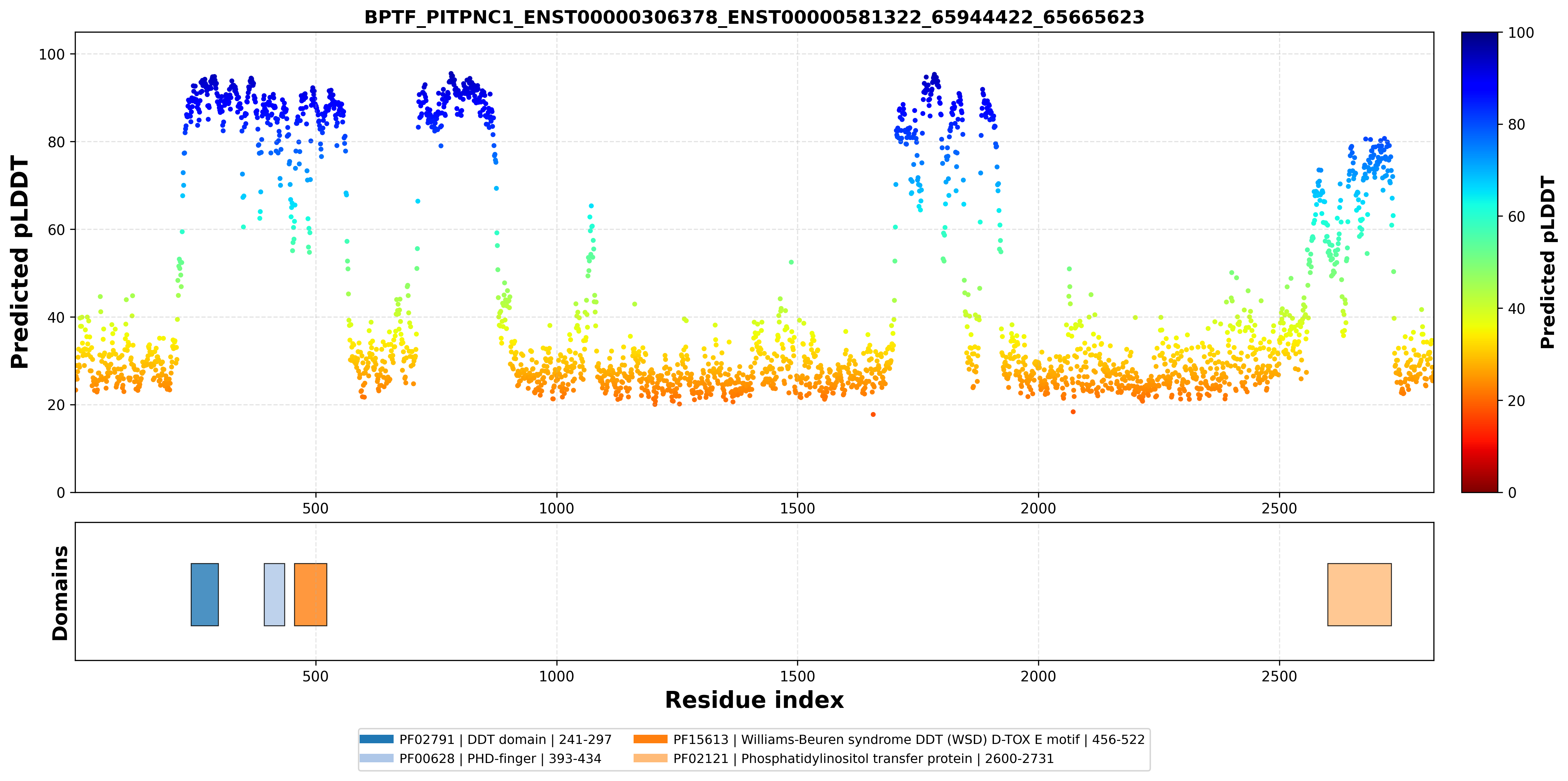1568x781 pixels.
Task: Click the Residue index axis label
Action: click(x=754, y=700)
